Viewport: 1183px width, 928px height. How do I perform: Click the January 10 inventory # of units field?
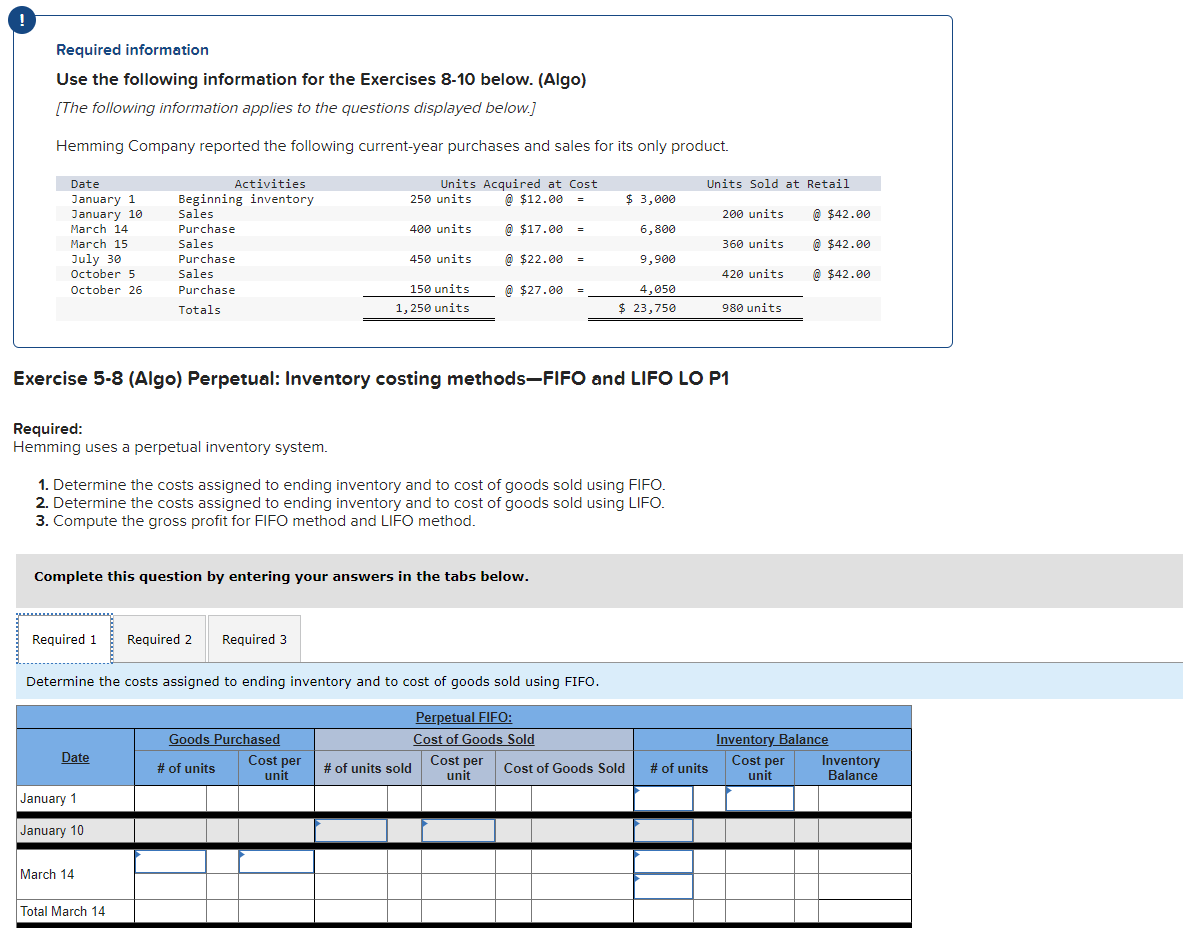(x=663, y=829)
